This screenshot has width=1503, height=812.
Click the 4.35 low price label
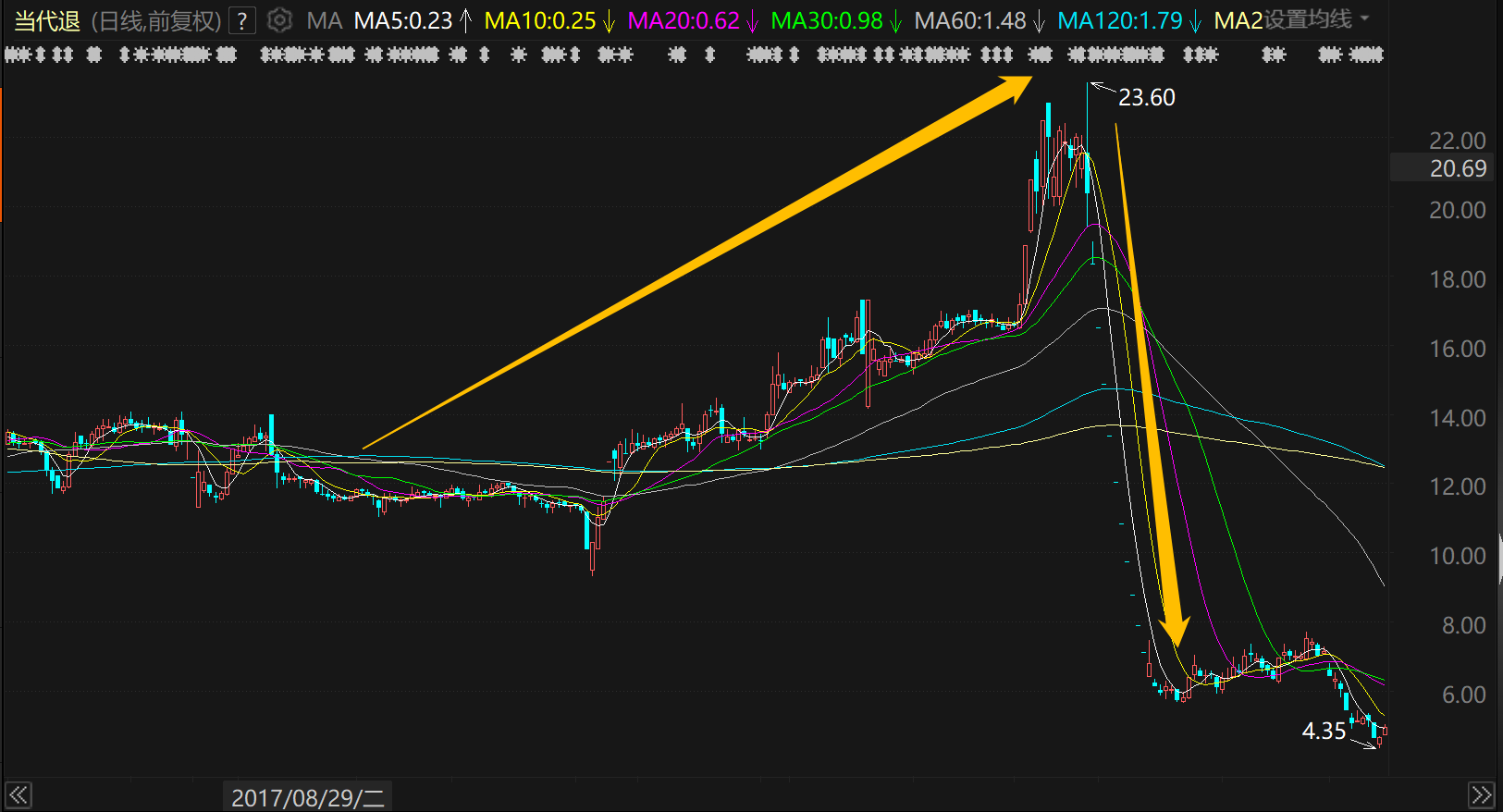click(1324, 731)
